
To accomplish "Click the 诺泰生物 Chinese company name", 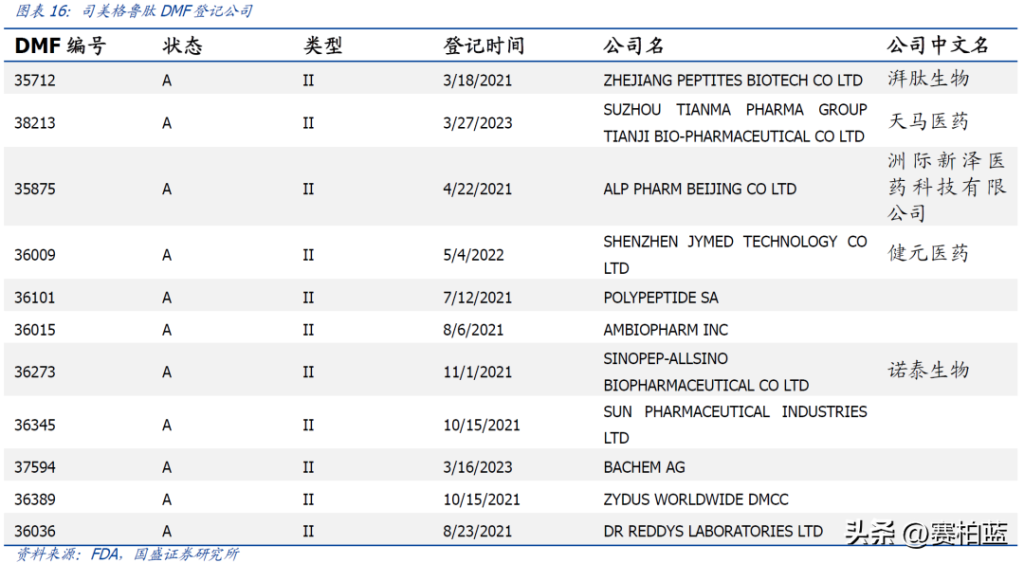I will click(928, 370).
